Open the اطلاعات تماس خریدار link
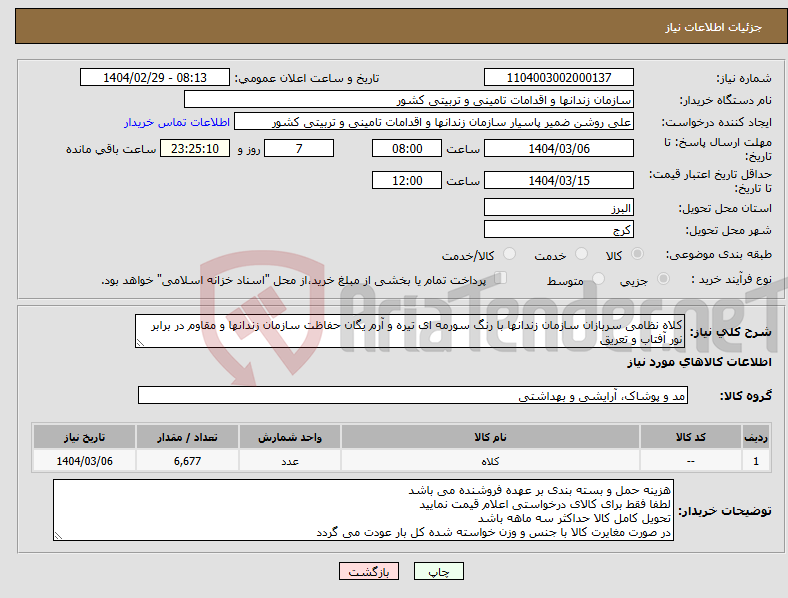Viewport: 788px width, 598px height. click(177, 122)
